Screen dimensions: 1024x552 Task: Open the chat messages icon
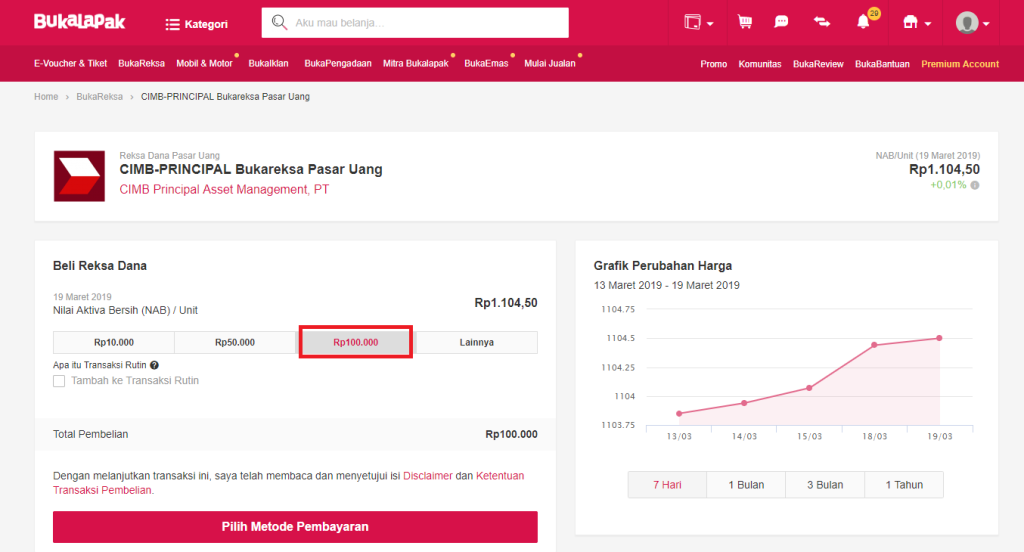[781, 22]
